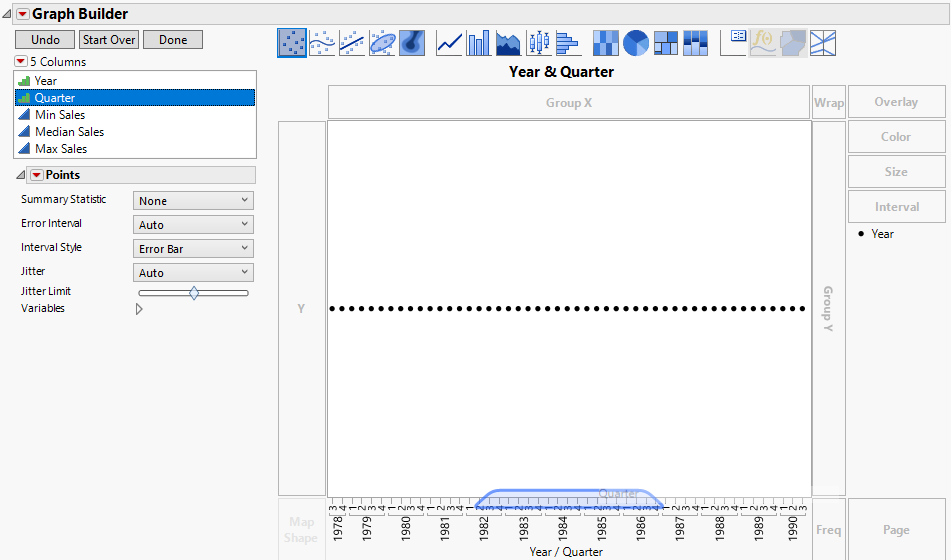
Task: Click the Freq drop zone
Action: pyautogui.click(x=828, y=530)
